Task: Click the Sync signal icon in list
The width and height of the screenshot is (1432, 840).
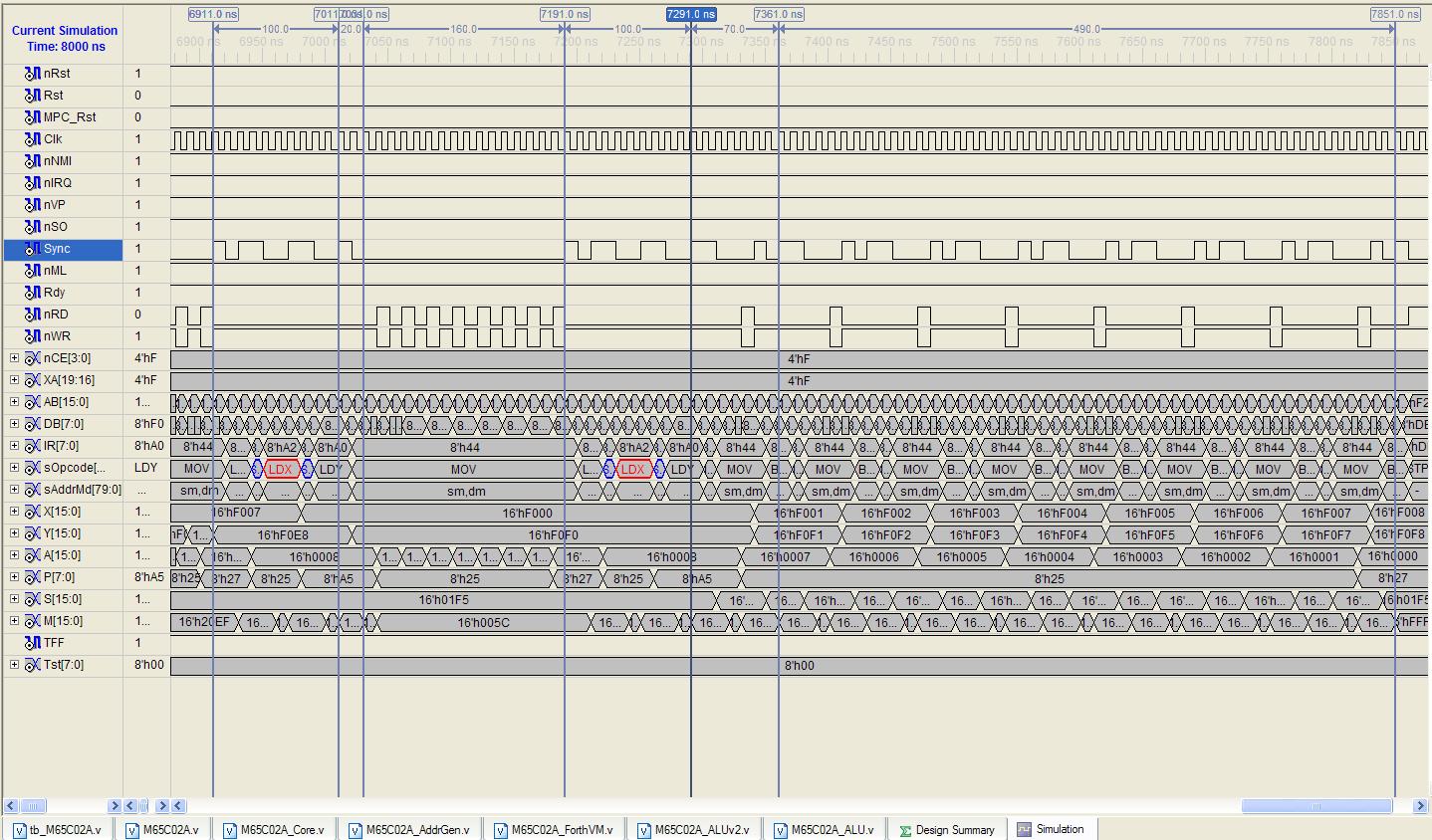Action: pos(33,249)
